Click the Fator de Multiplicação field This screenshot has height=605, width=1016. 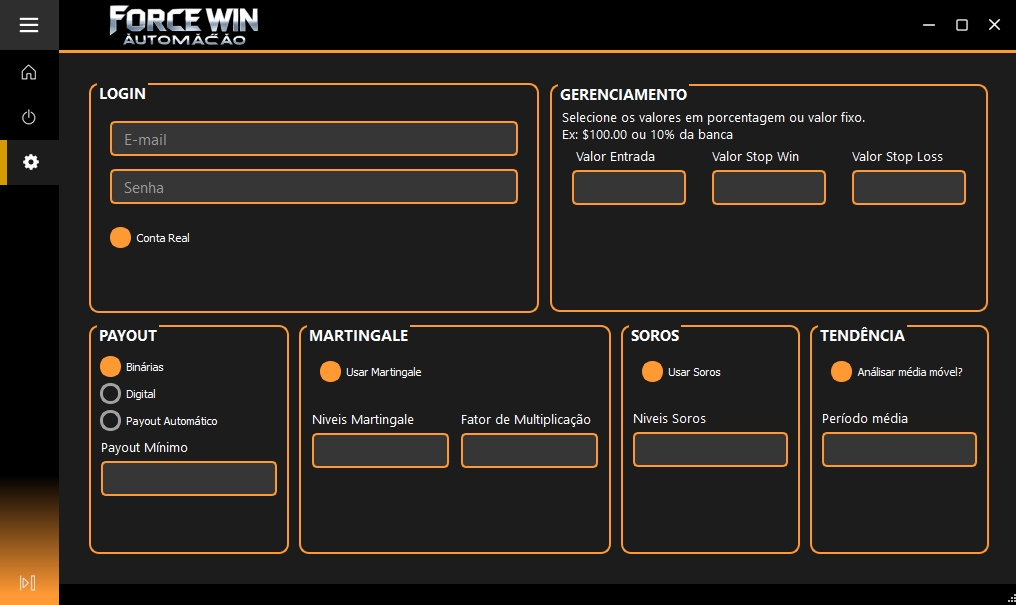tap(528, 451)
